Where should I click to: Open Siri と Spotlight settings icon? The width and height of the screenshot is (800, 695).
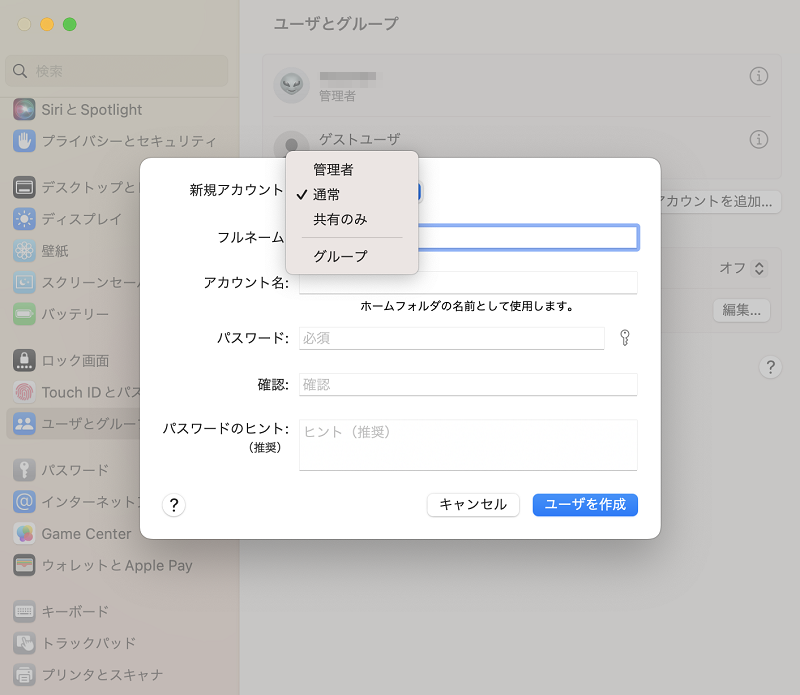click(24, 109)
